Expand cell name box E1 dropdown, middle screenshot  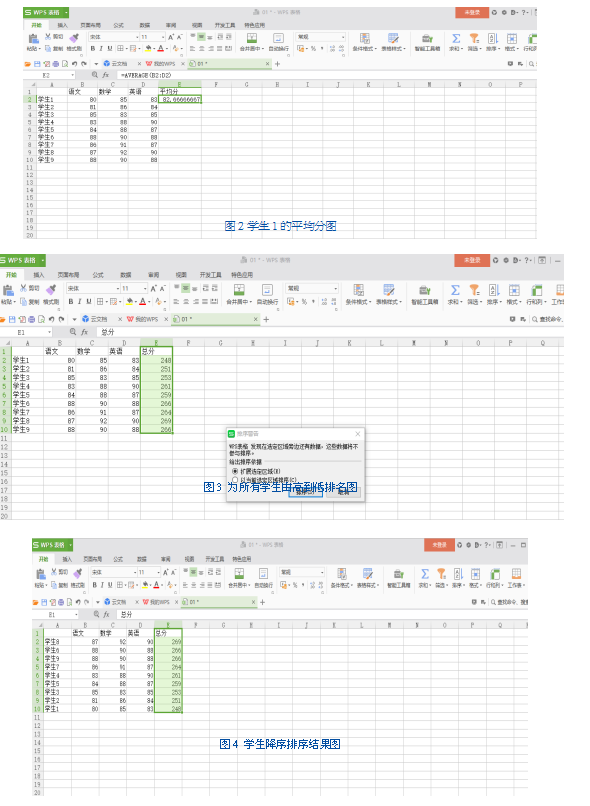(49, 333)
